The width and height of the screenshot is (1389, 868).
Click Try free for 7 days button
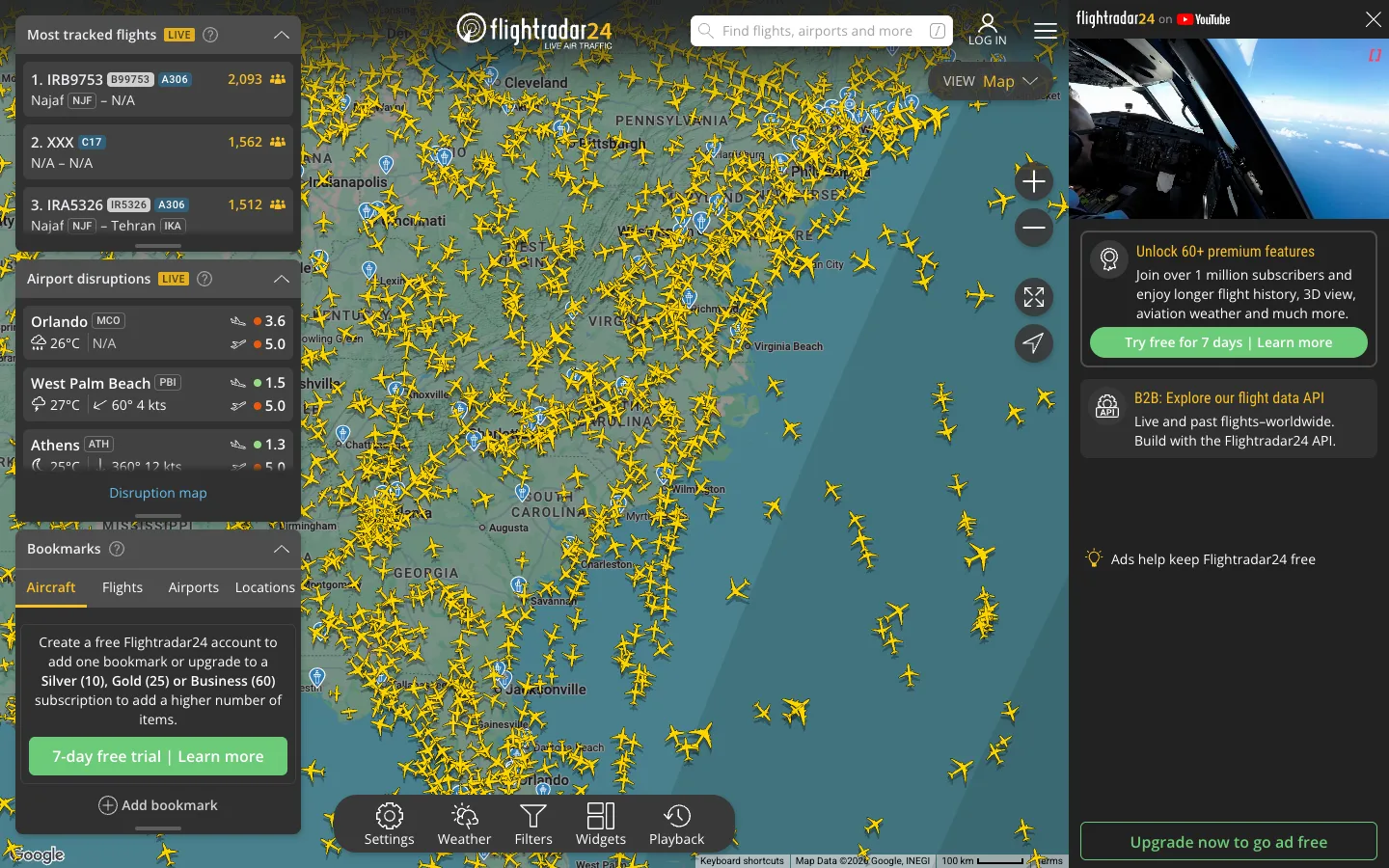(1229, 342)
